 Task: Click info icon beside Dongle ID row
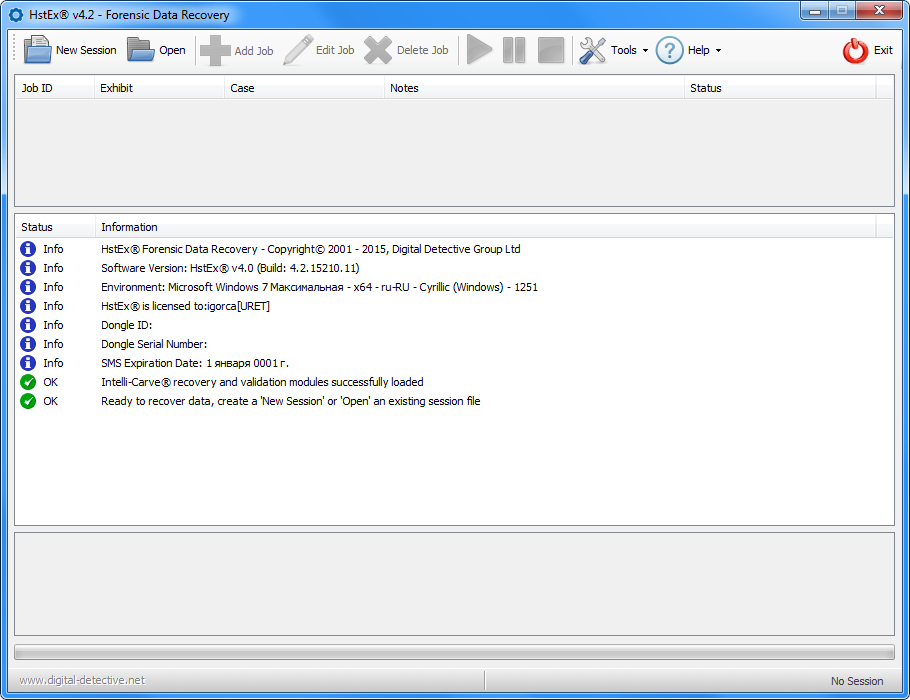pyautogui.click(x=28, y=325)
